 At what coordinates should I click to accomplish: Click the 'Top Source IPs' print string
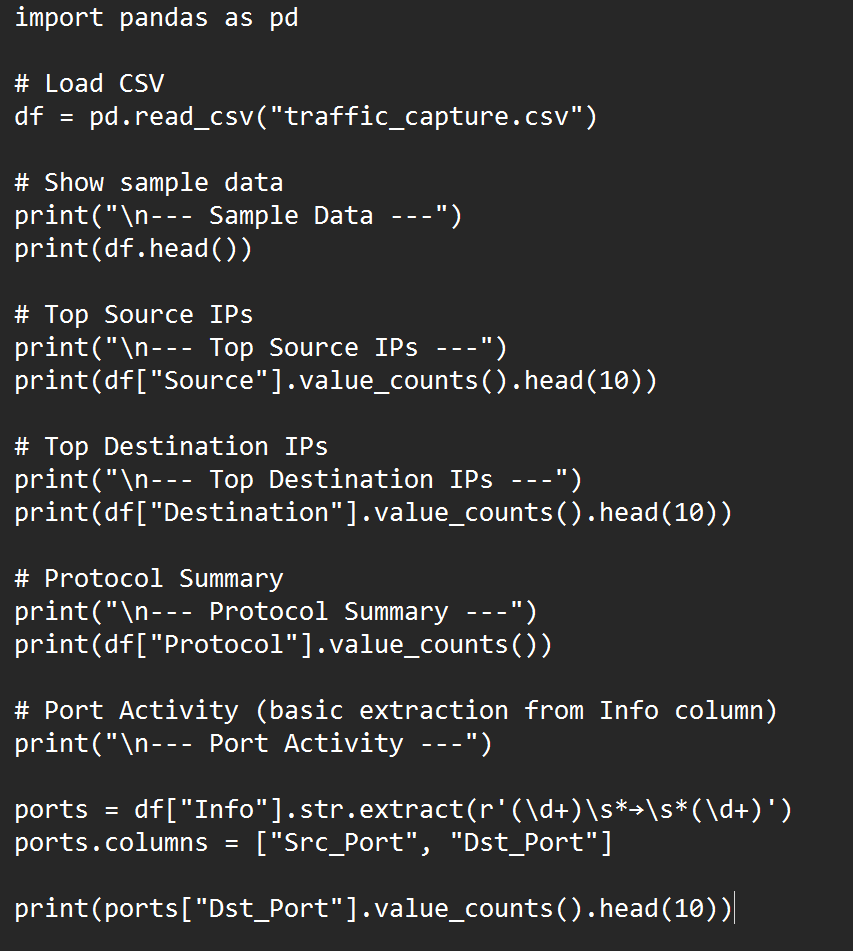click(x=261, y=348)
